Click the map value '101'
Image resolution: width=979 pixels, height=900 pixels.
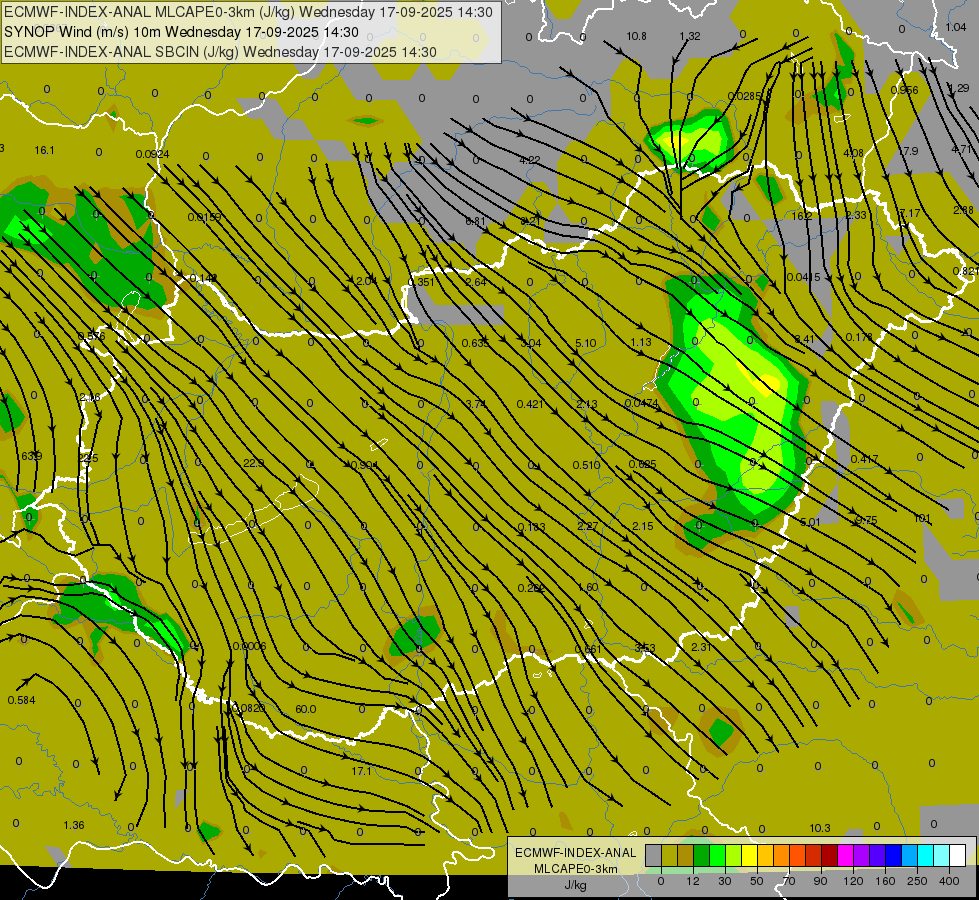point(922,518)
